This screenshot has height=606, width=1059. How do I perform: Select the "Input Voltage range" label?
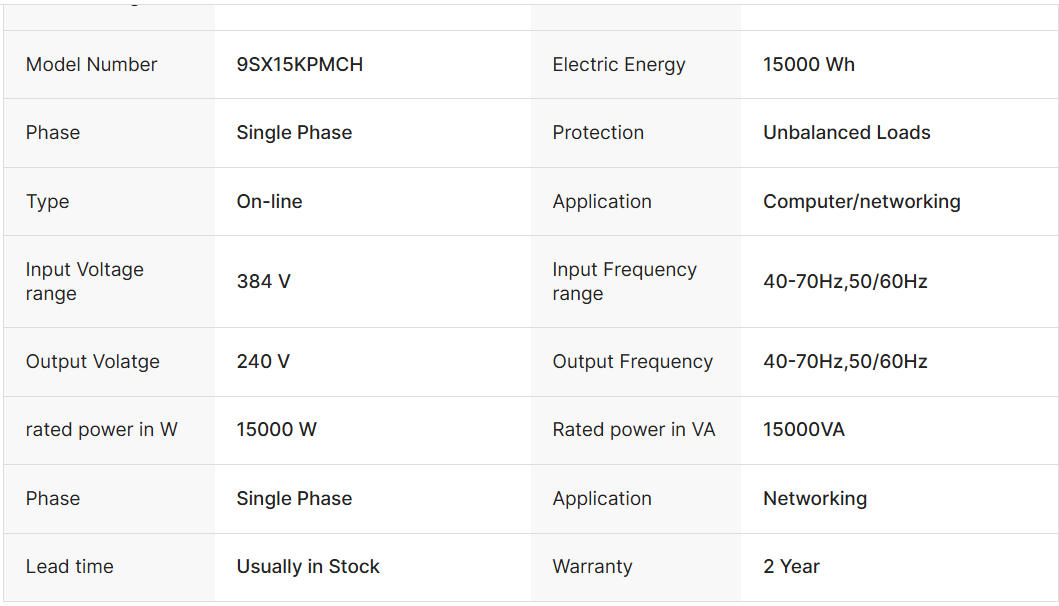click(85, 281)
